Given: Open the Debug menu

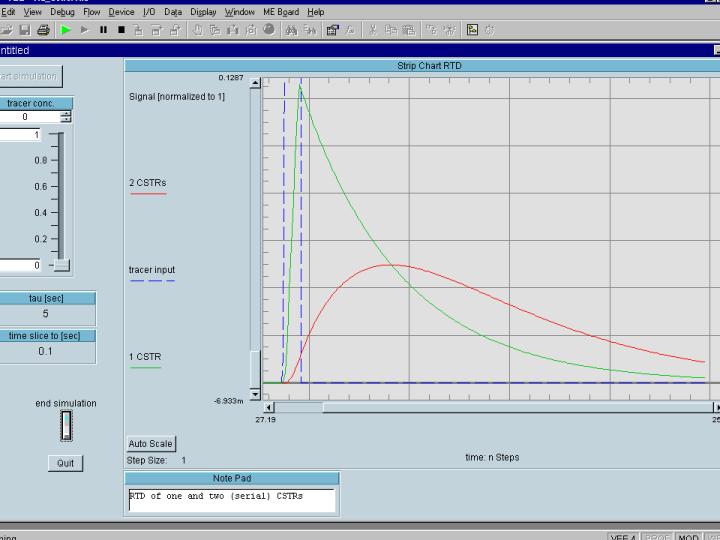Looking at the screenshot, I should (62, 12).
